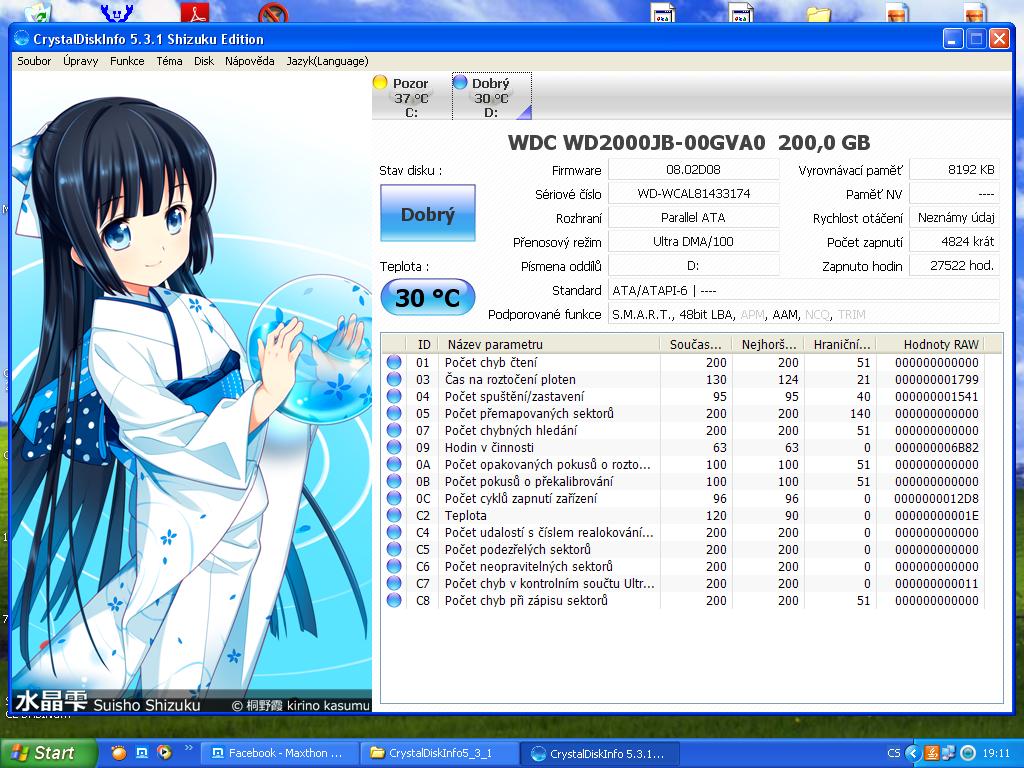Click the CS language indicator in tray

[x=893, y=753]
